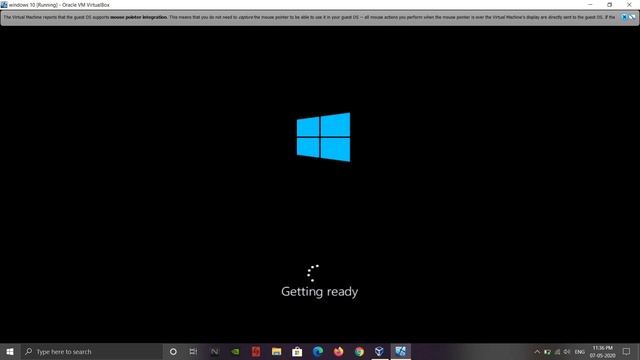This screenshot has width=640, height=360.
Task: Minimize the VirtualBox VM window
Action: [x=590, y=4]
